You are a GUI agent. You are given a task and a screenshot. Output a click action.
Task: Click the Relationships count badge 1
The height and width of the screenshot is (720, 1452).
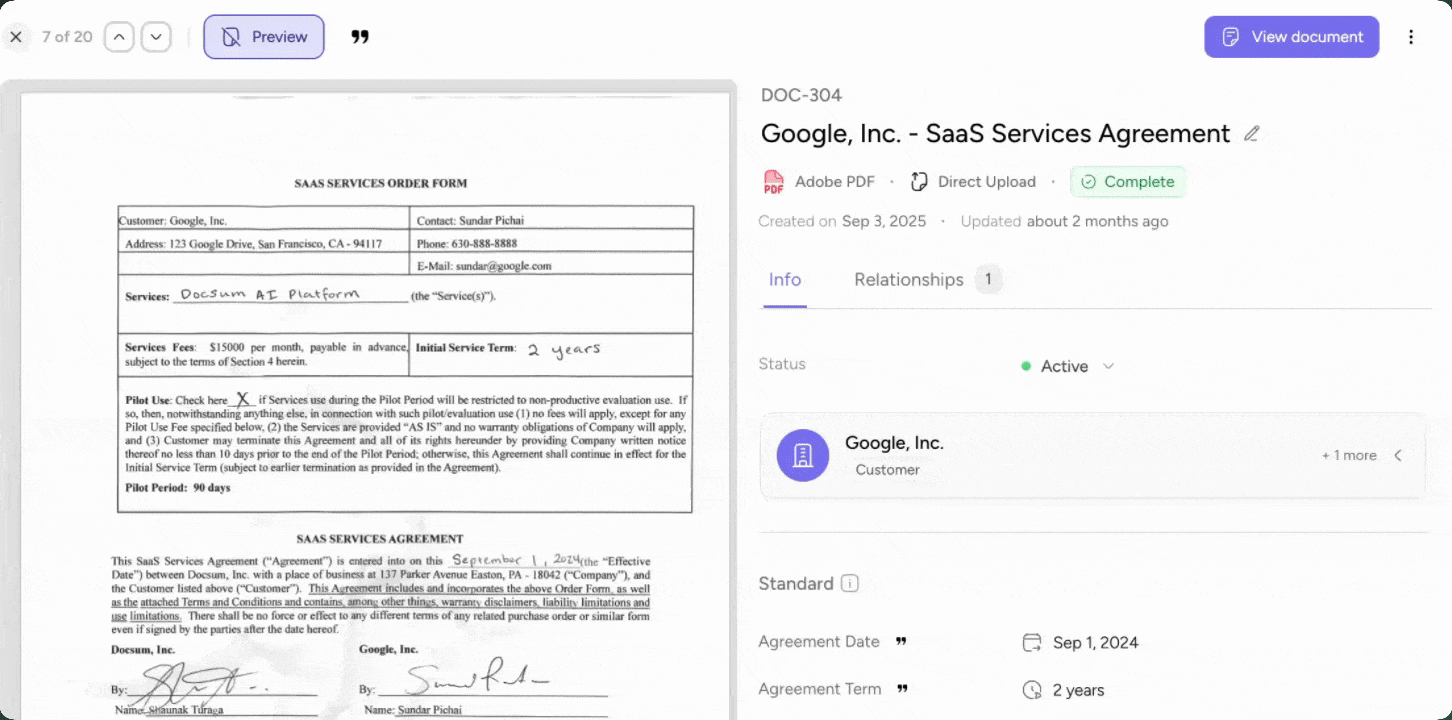click(988, 280)
